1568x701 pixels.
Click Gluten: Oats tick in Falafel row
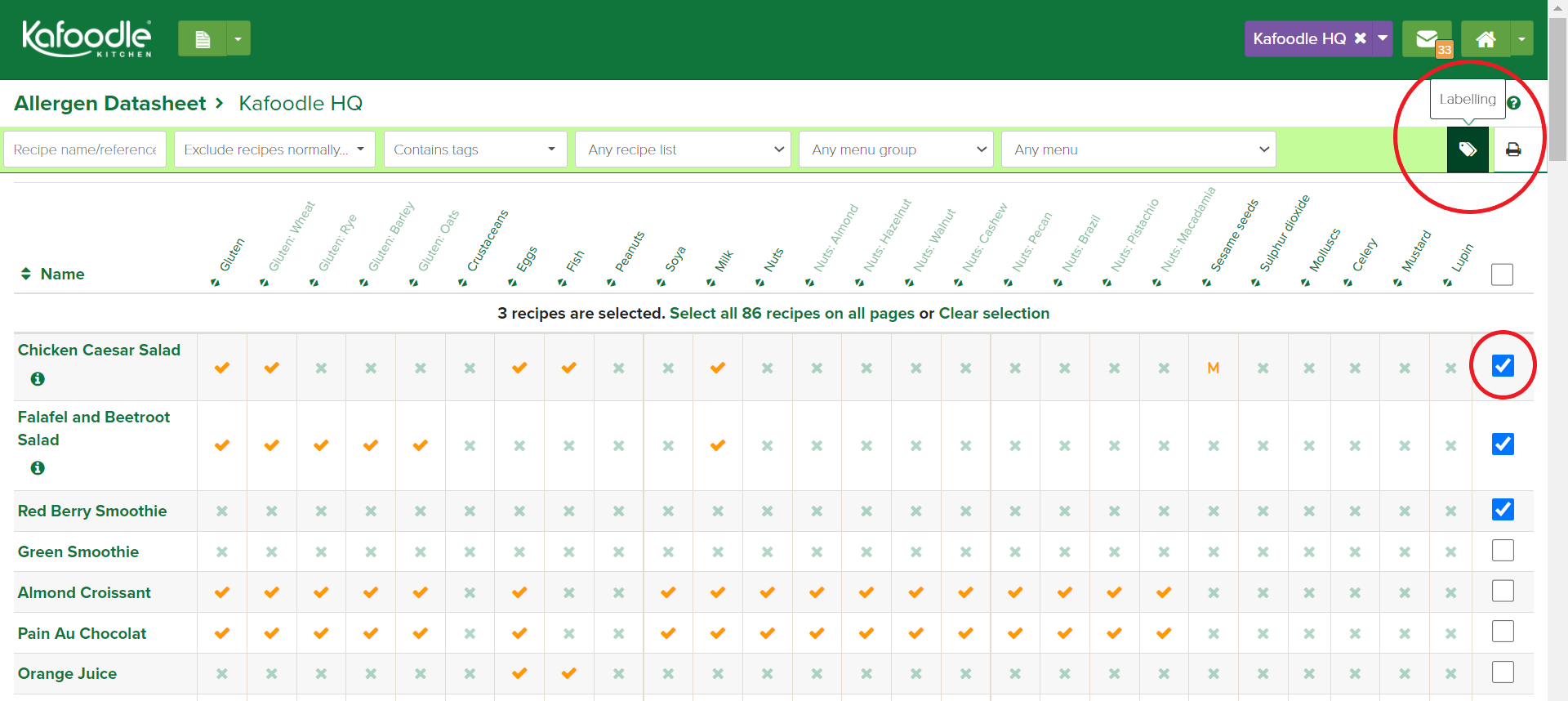tap(421, 445)
